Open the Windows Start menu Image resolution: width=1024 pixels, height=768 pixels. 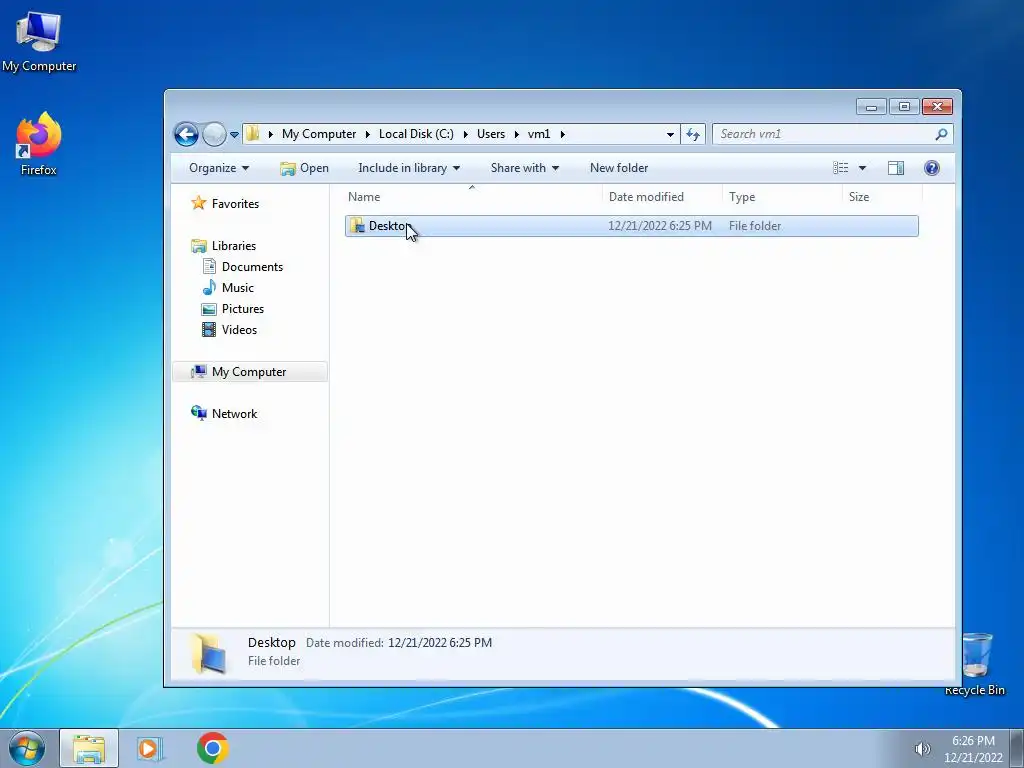click(27, 748)
